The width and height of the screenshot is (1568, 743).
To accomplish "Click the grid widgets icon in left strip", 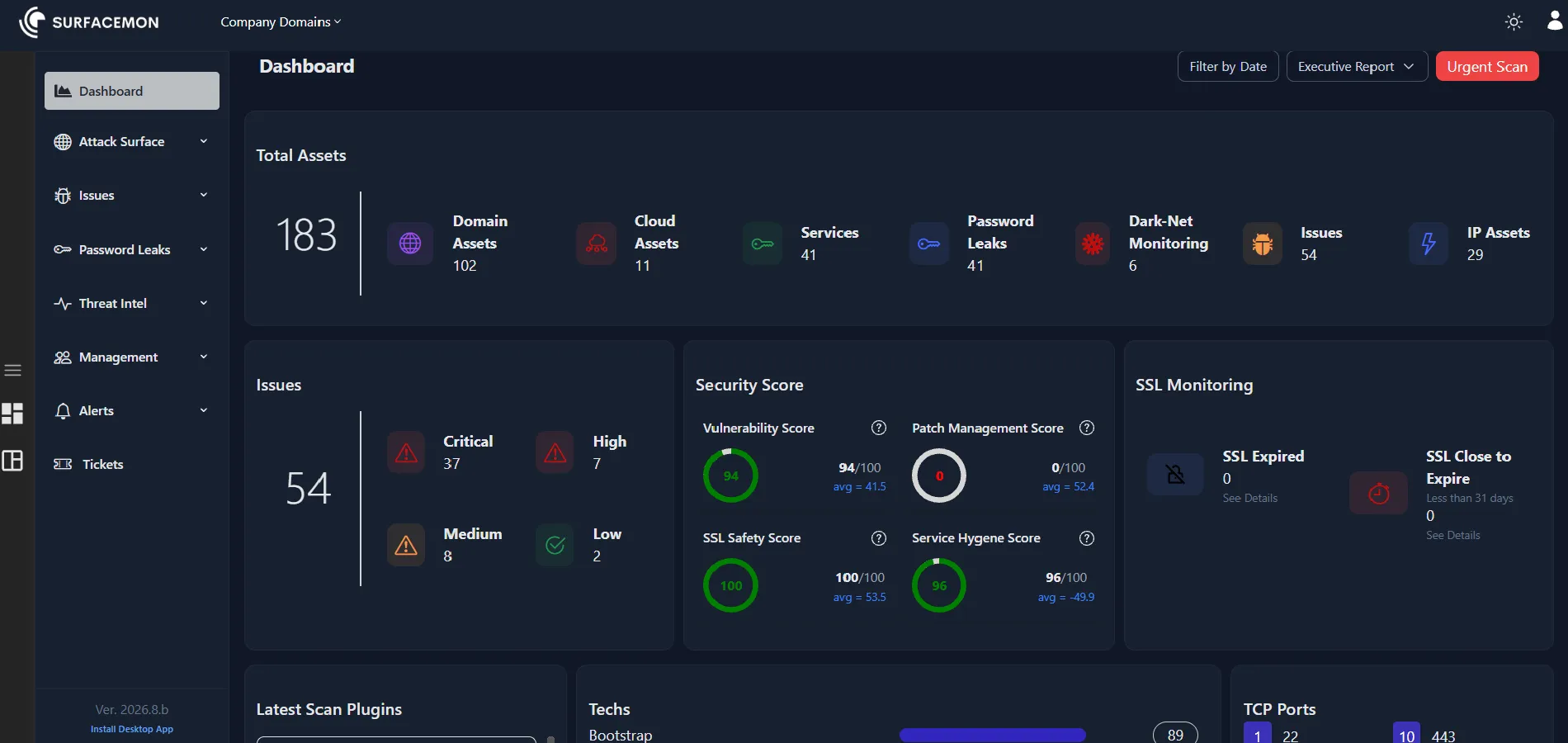I will pos(12,414).
